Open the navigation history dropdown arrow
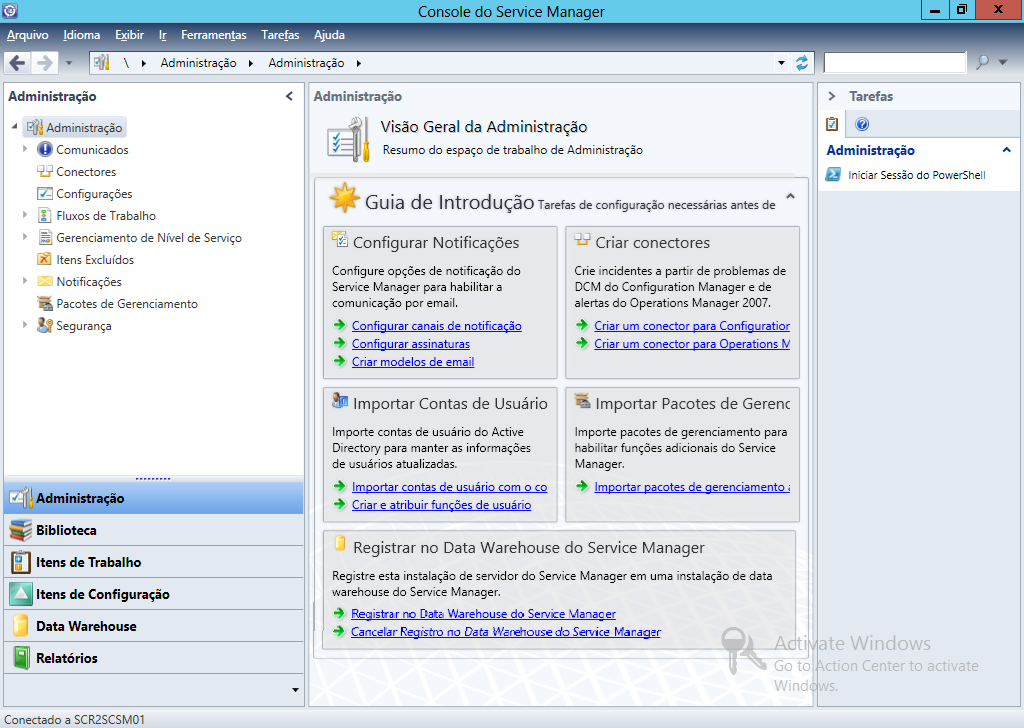The image size is (1024, 728). (x=69, y=63)
